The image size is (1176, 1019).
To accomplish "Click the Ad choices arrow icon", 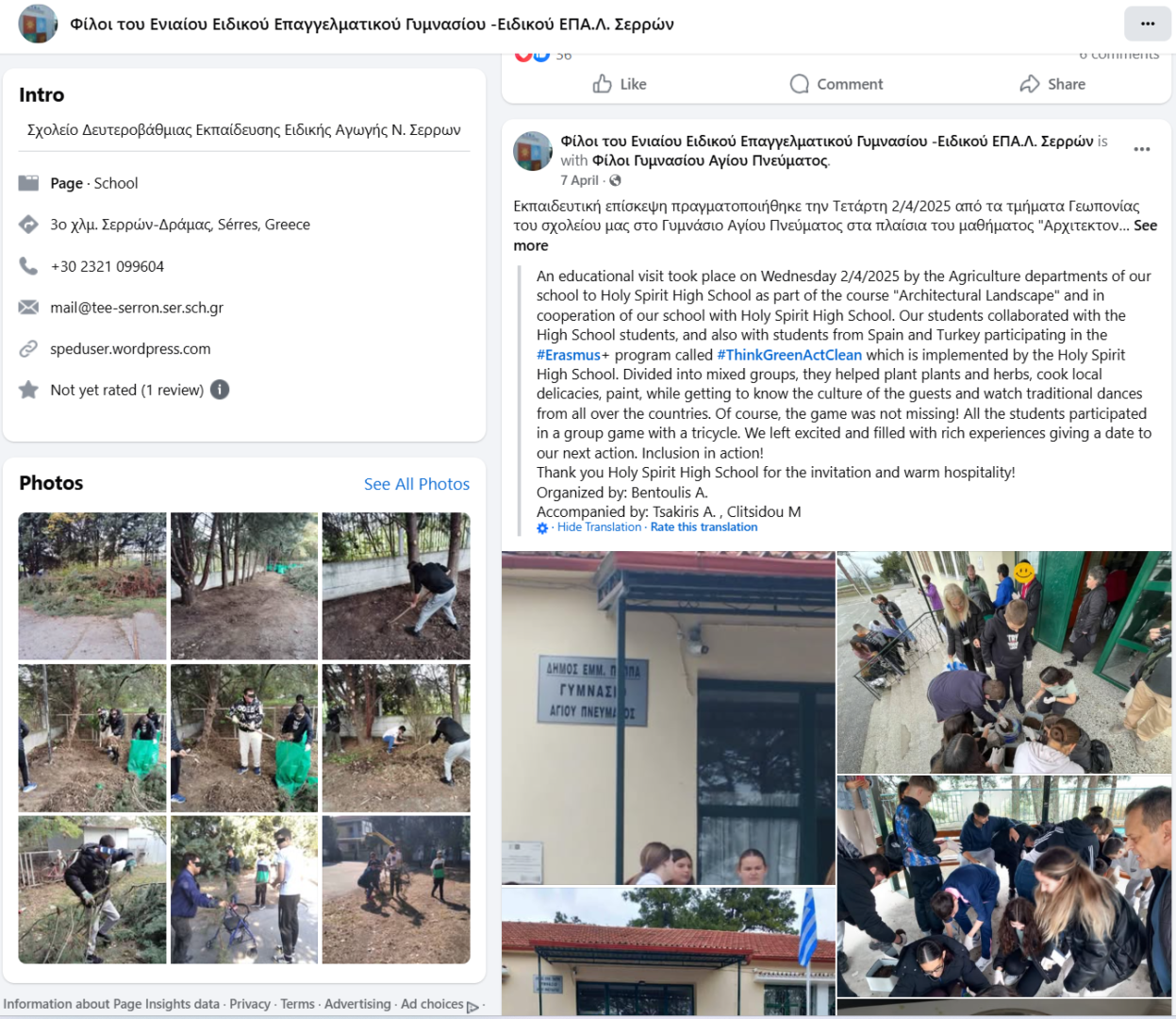I will tap(472, 1006).
